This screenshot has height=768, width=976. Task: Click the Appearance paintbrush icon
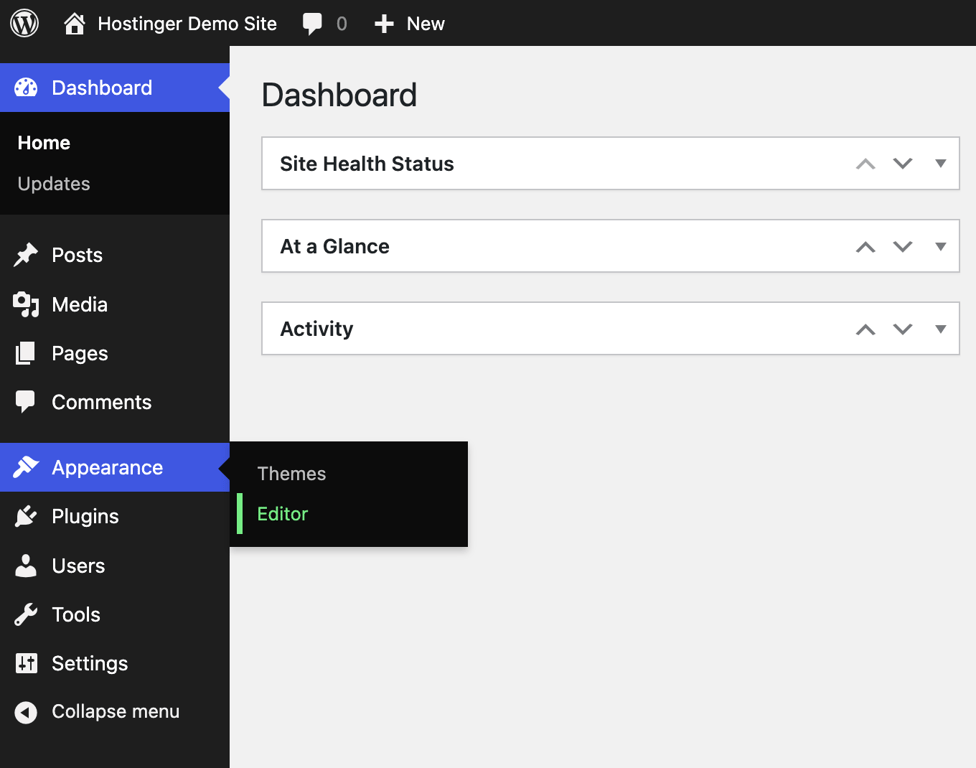pos(25,467)
